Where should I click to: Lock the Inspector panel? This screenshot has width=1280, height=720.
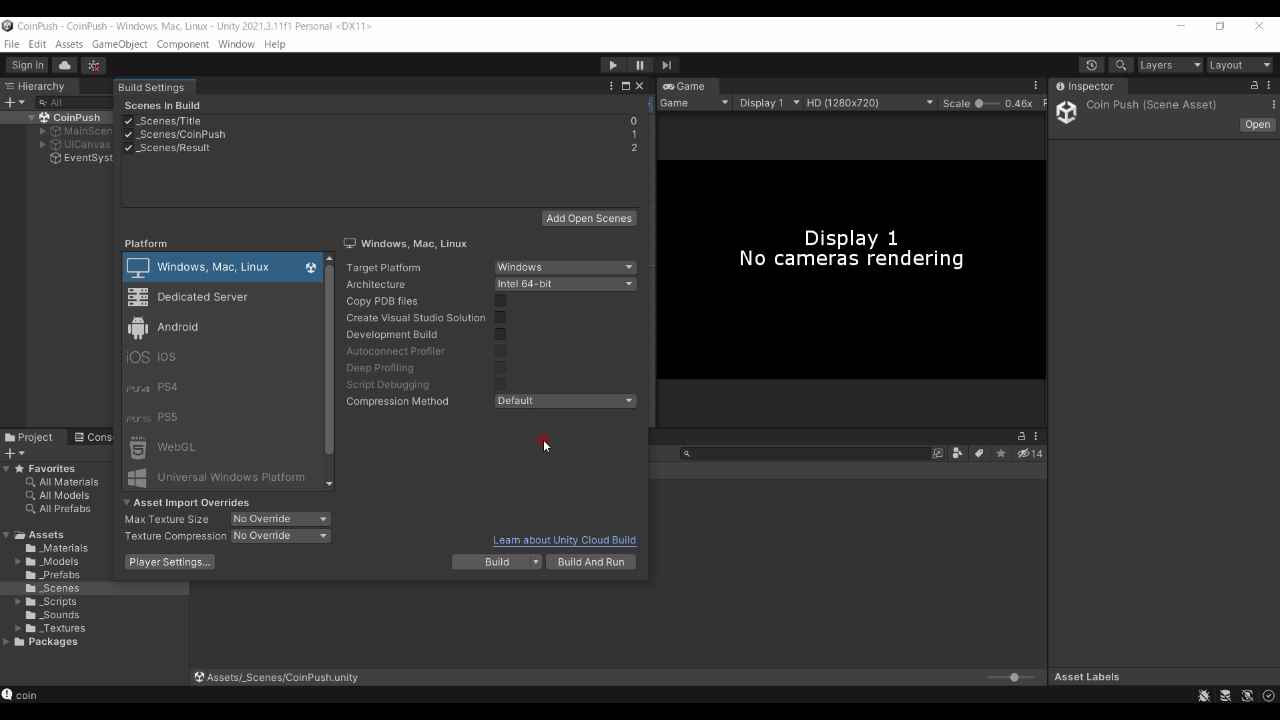(1254, 86)
